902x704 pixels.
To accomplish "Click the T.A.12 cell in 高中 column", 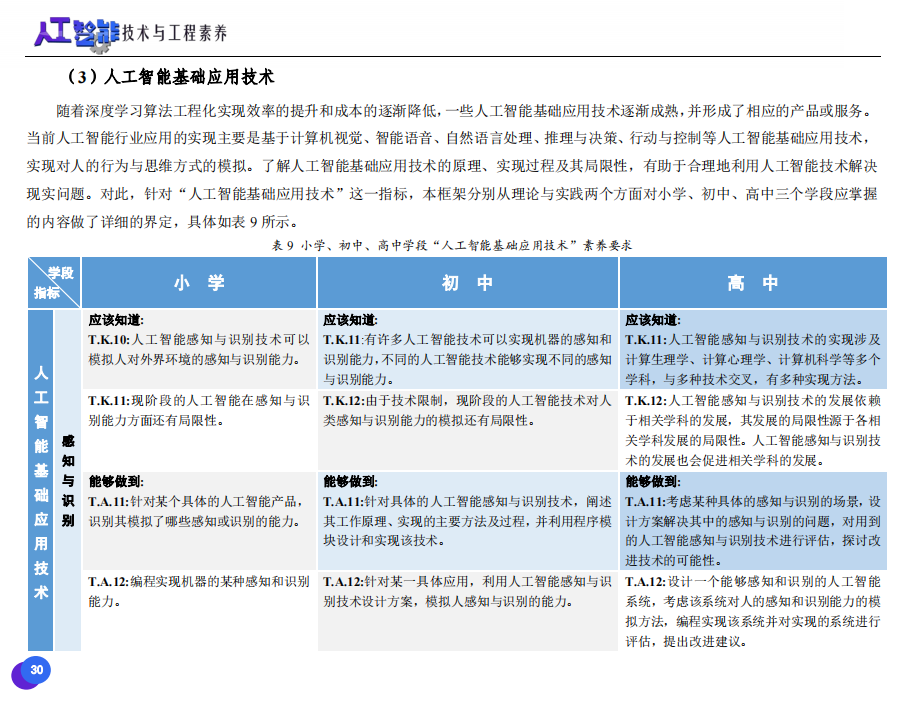I will (753, 611).
